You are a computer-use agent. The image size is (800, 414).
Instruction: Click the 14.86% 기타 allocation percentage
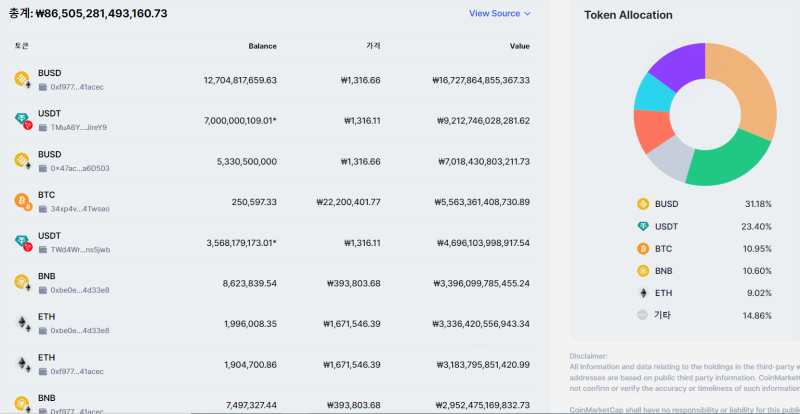(x=757, y=315)
